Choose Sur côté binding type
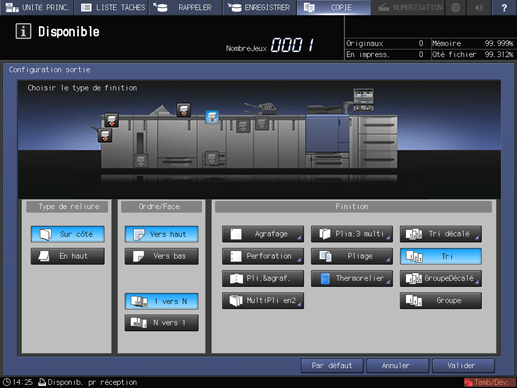The width and height of the screenshot is (517, 388). 68,234
